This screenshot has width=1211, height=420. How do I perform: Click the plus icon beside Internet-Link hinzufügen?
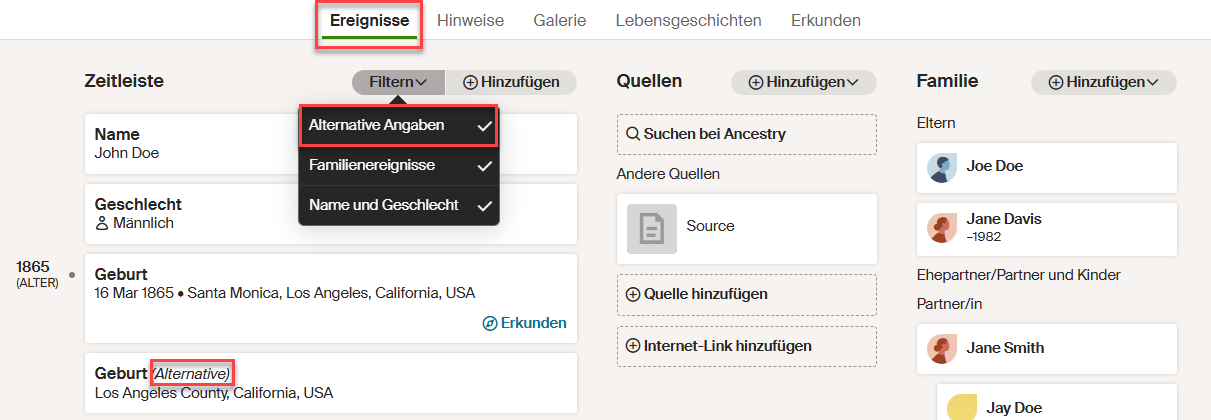click(x=633, y=346)
